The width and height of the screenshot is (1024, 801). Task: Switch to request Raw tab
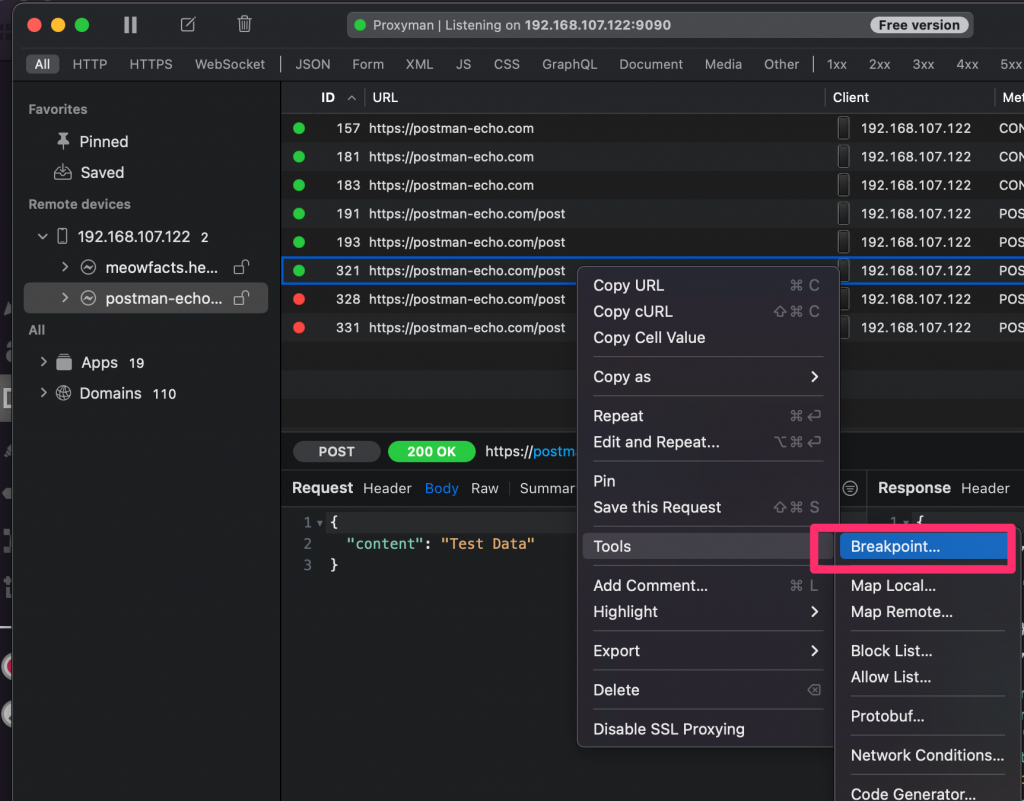click(485, 488)
